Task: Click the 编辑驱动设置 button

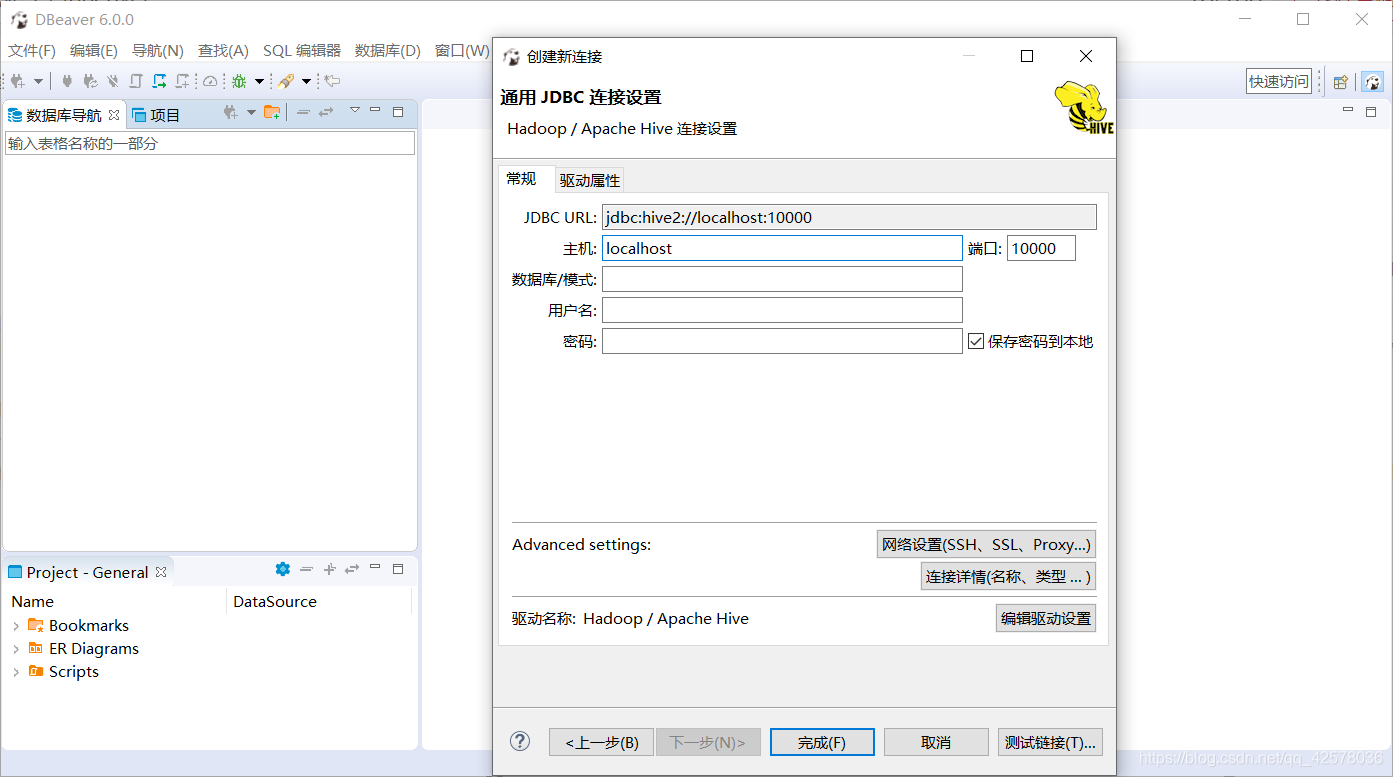Action: [1046, 618]
